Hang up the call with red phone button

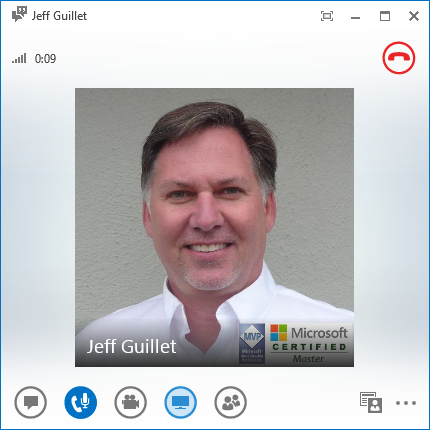pyautogui.click(x=399, y=58)
